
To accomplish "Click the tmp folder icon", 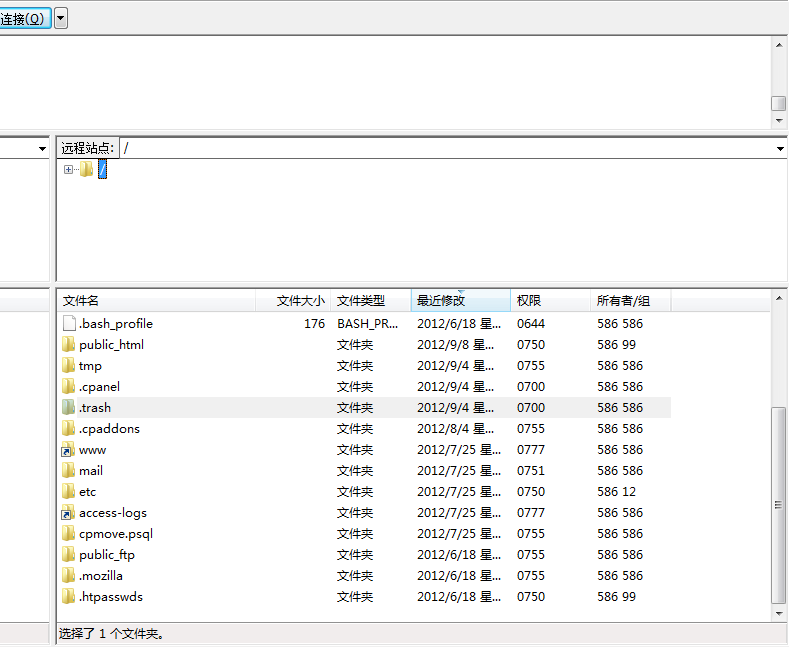I will pyautogui.click(x=68, y=366).
